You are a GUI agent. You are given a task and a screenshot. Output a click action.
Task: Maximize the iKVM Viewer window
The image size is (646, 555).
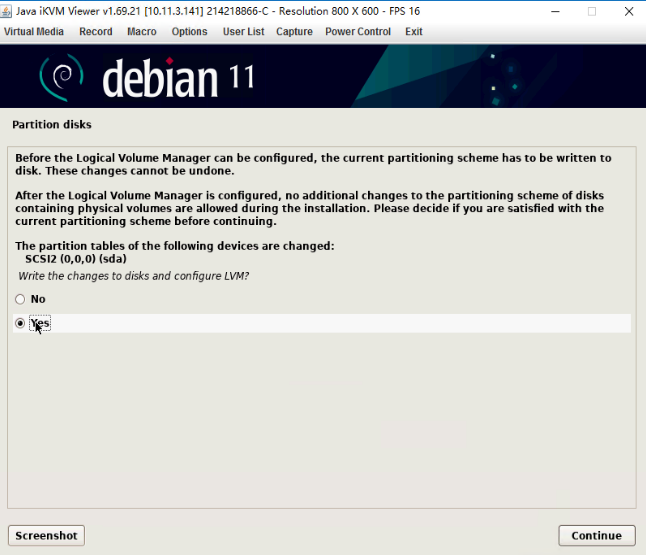click(x=592, y=12)
